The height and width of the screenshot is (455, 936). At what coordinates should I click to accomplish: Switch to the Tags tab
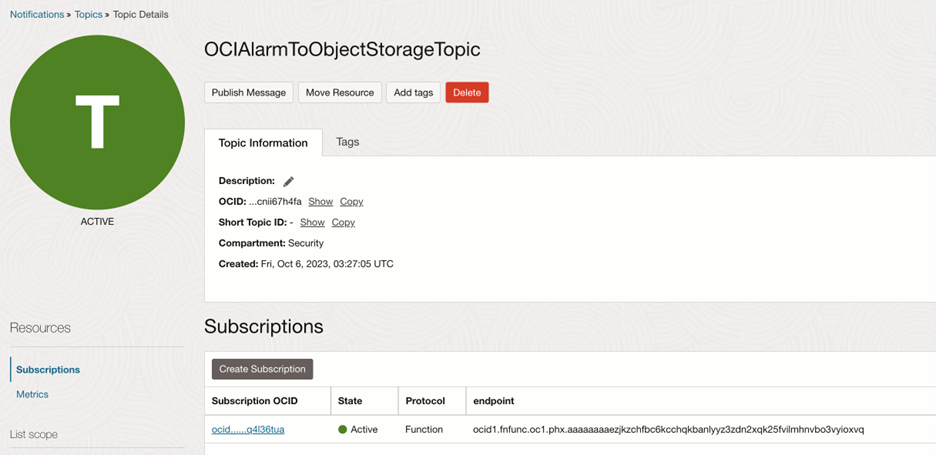[347, 142]
